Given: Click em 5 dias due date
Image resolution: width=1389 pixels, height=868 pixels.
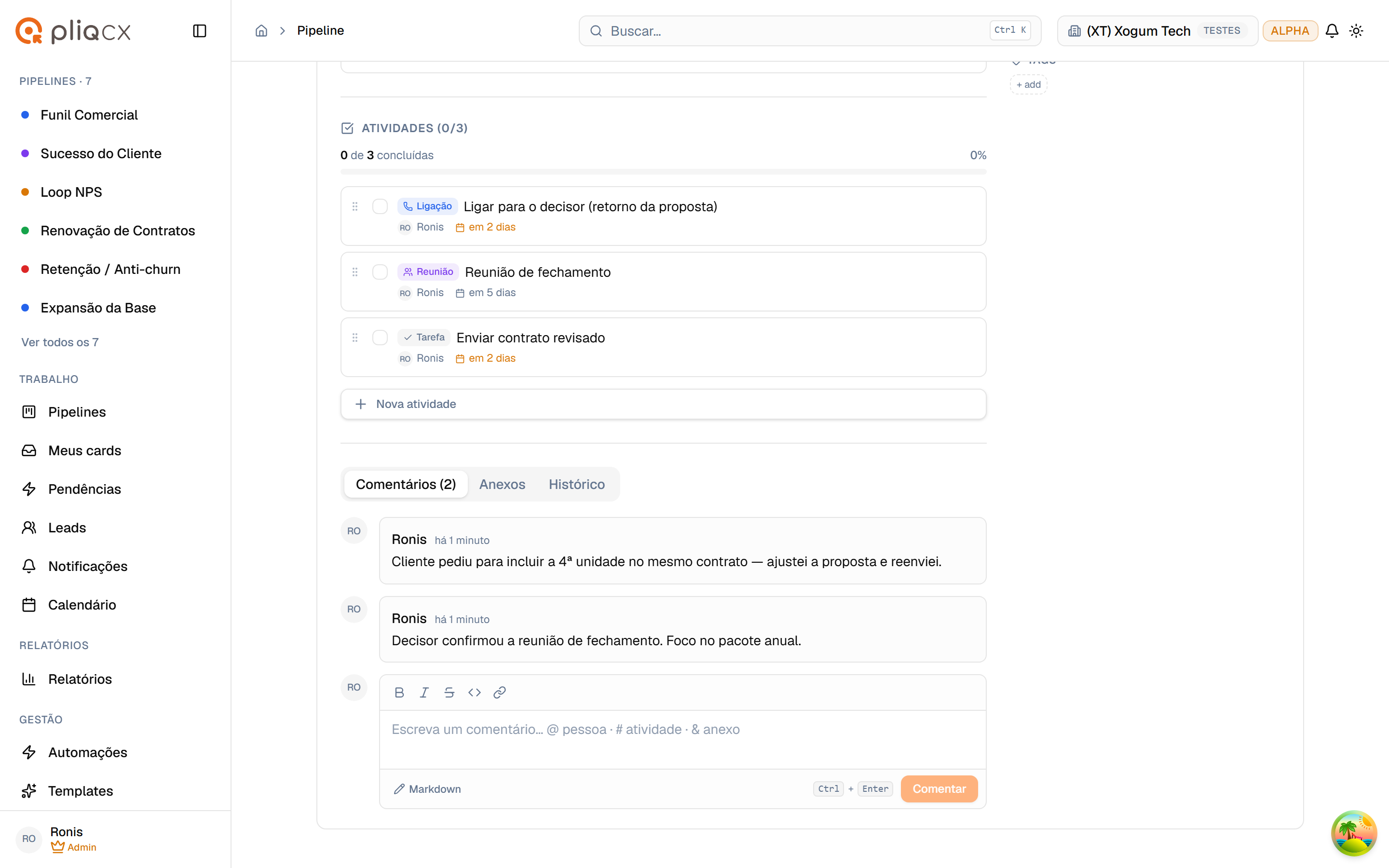Looking at the screenshot, I should click(486, 292).
